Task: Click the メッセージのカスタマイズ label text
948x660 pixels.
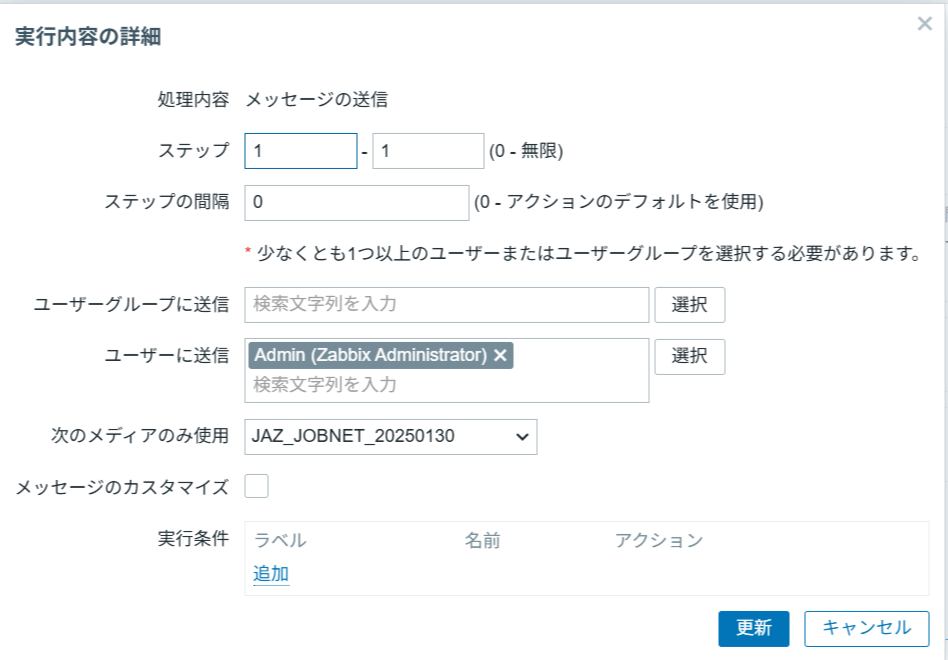Action: (x=122, y=487)
